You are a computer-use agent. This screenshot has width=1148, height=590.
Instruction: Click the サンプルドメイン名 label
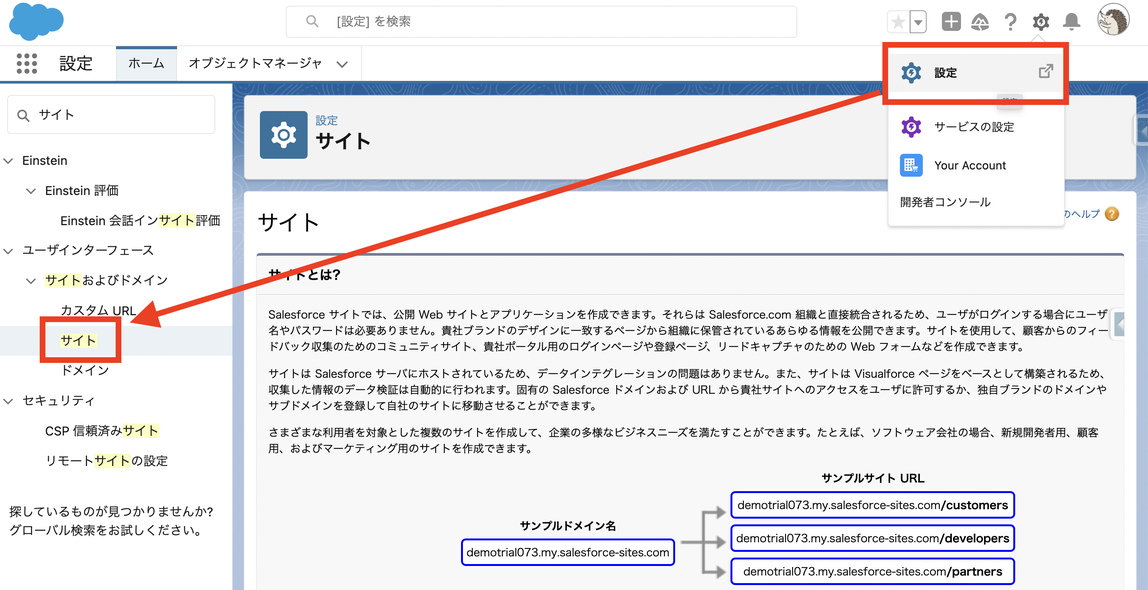click(568, 526)
